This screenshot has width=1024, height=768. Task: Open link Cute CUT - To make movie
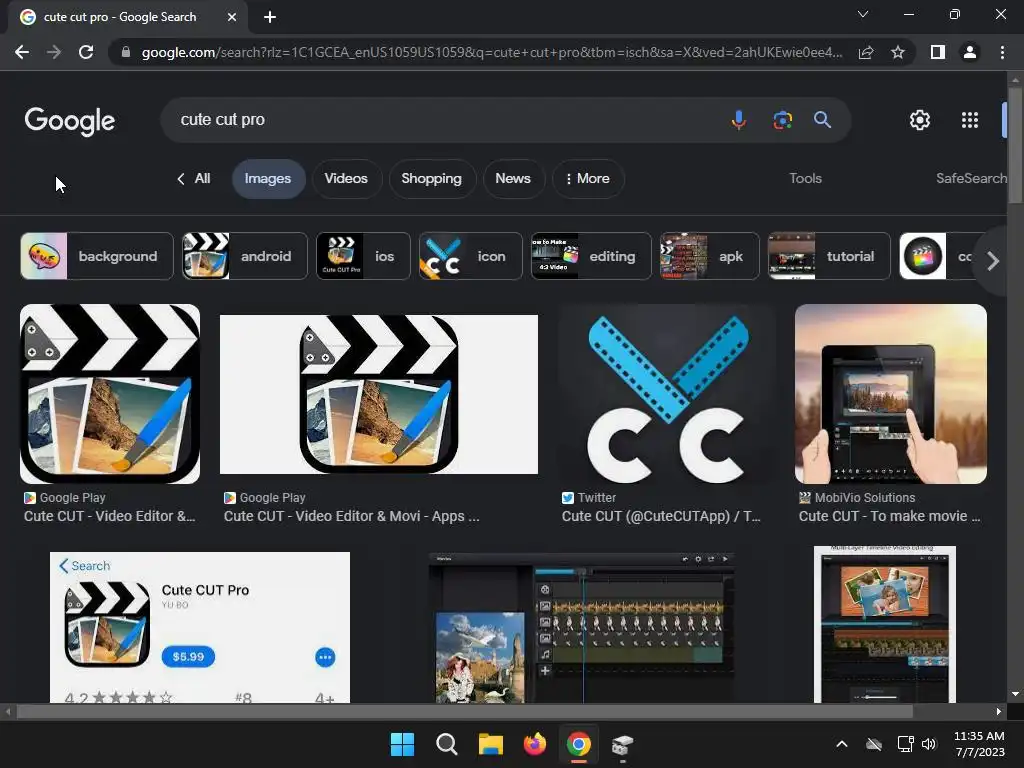coord(889,516)
